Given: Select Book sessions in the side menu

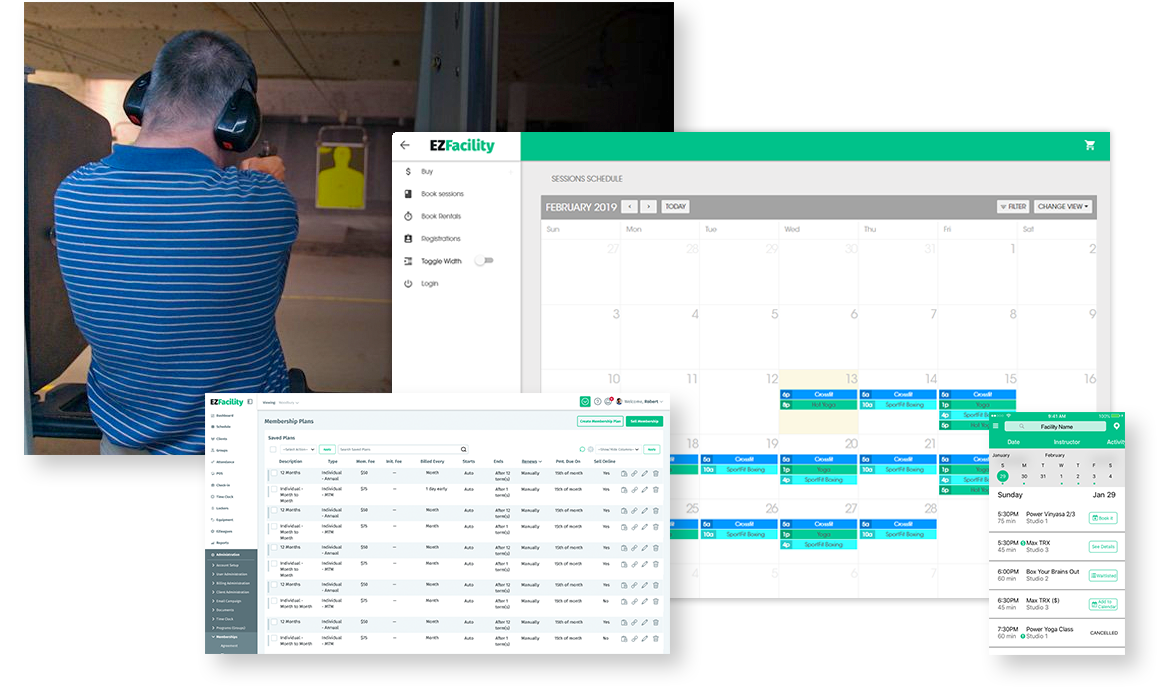Looking at the screenshot, I should pyautogui.click(x=442, y=194).
